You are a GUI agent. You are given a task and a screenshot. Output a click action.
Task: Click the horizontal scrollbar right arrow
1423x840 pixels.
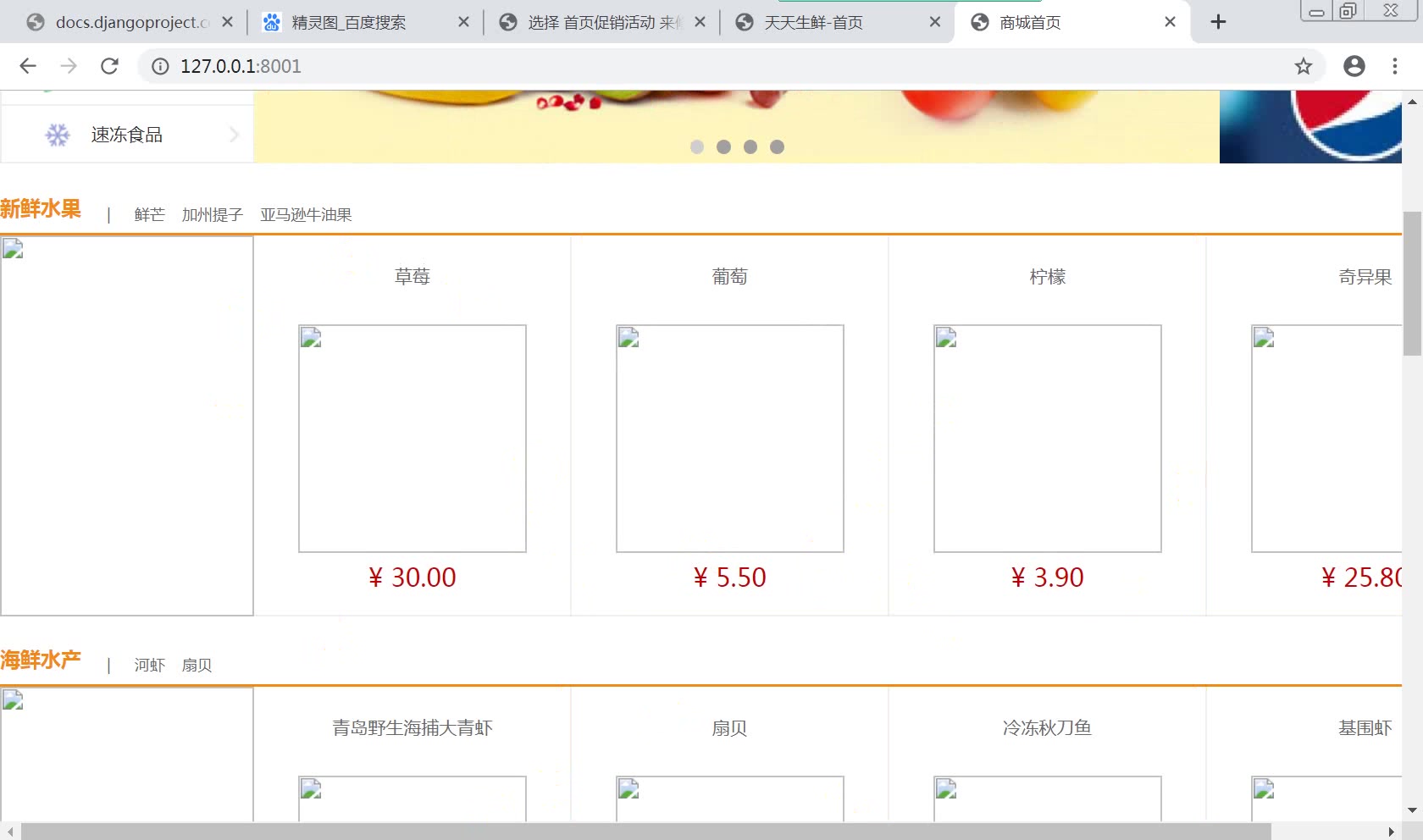(1391, 832)
